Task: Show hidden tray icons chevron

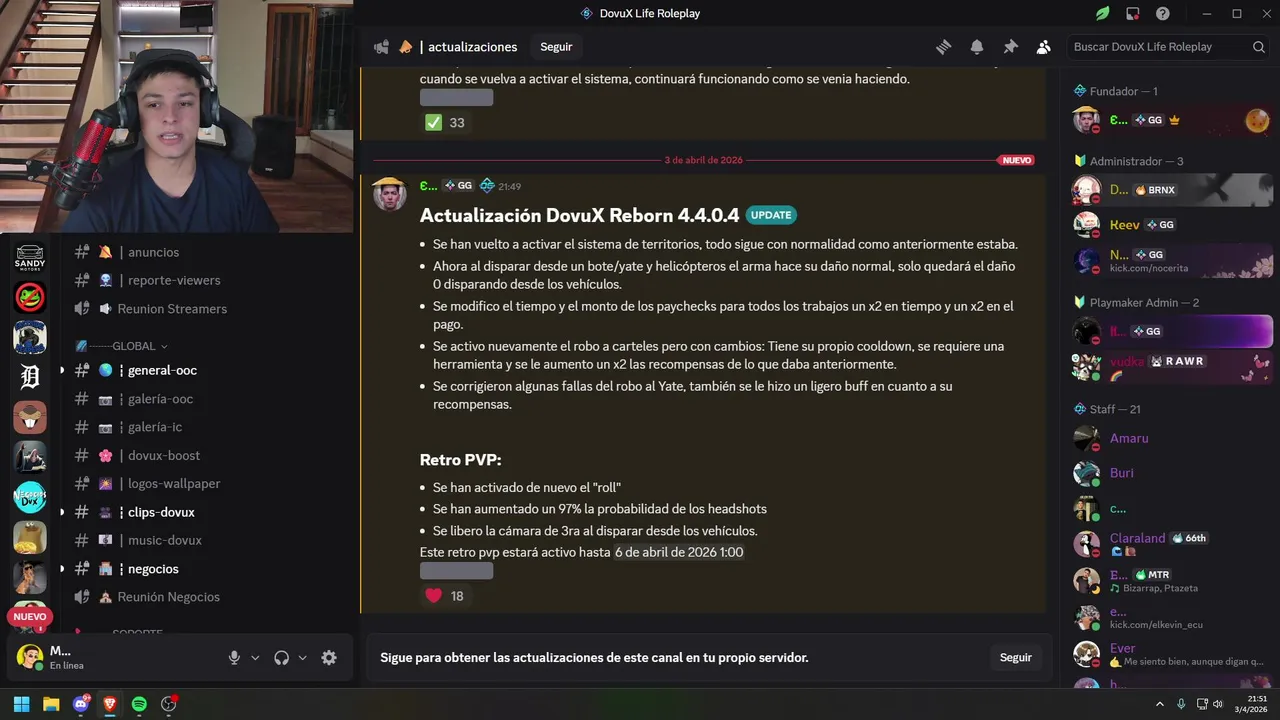Action: (x=1160, y=704)
